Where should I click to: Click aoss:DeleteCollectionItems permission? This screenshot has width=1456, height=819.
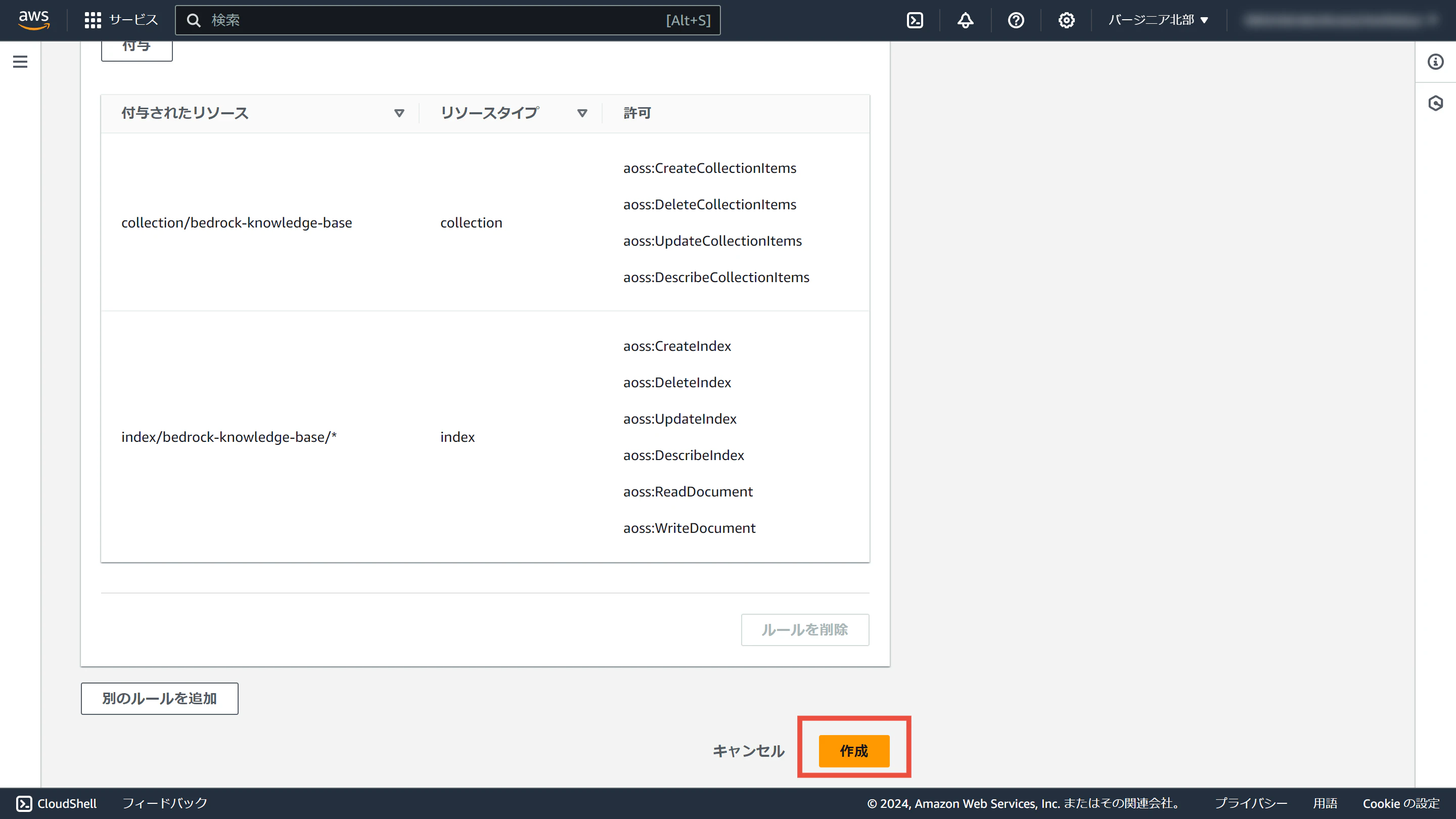[709, 205]
